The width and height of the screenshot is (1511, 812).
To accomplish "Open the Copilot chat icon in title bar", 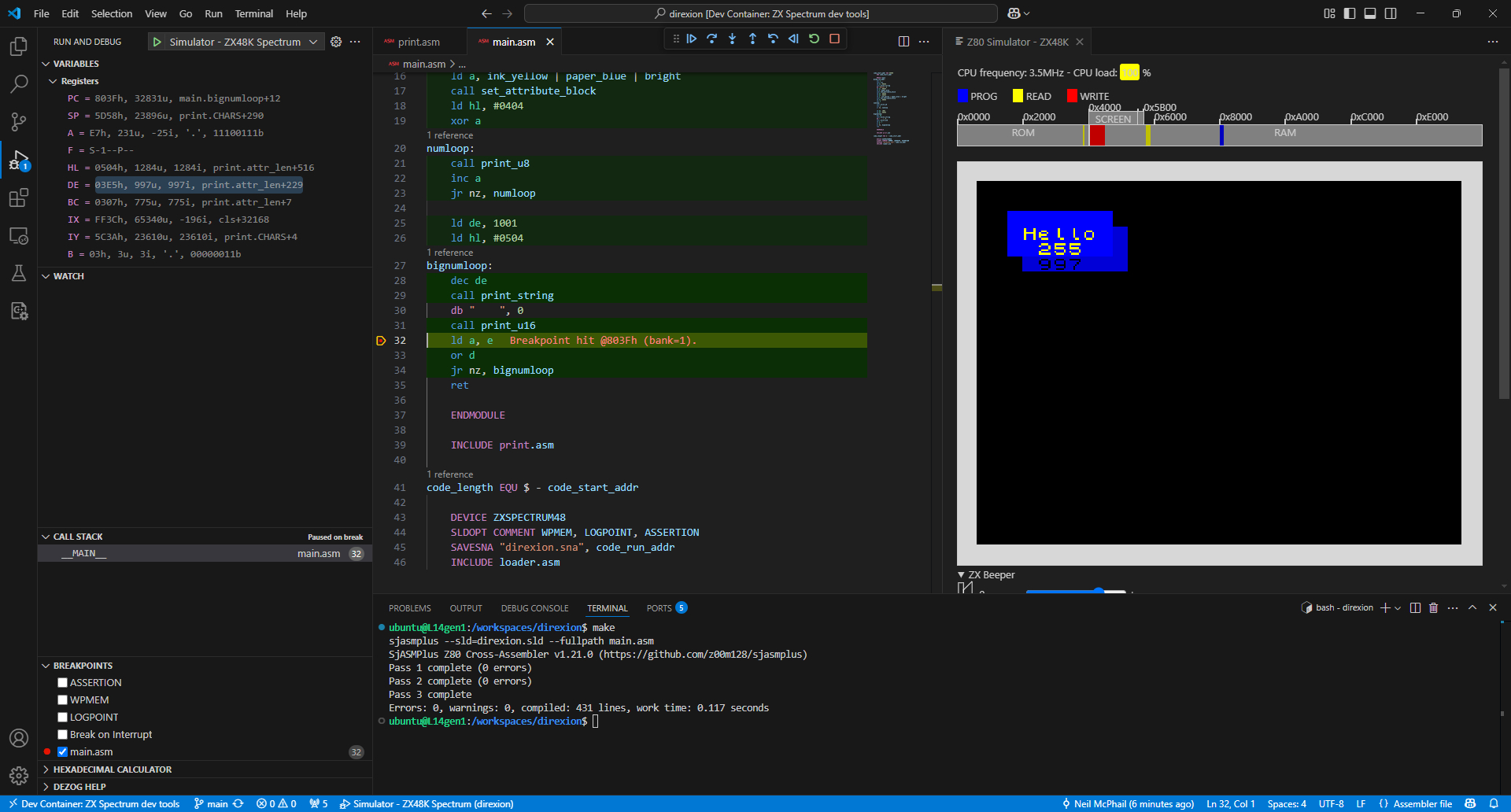I will [x=1014, y=13].
